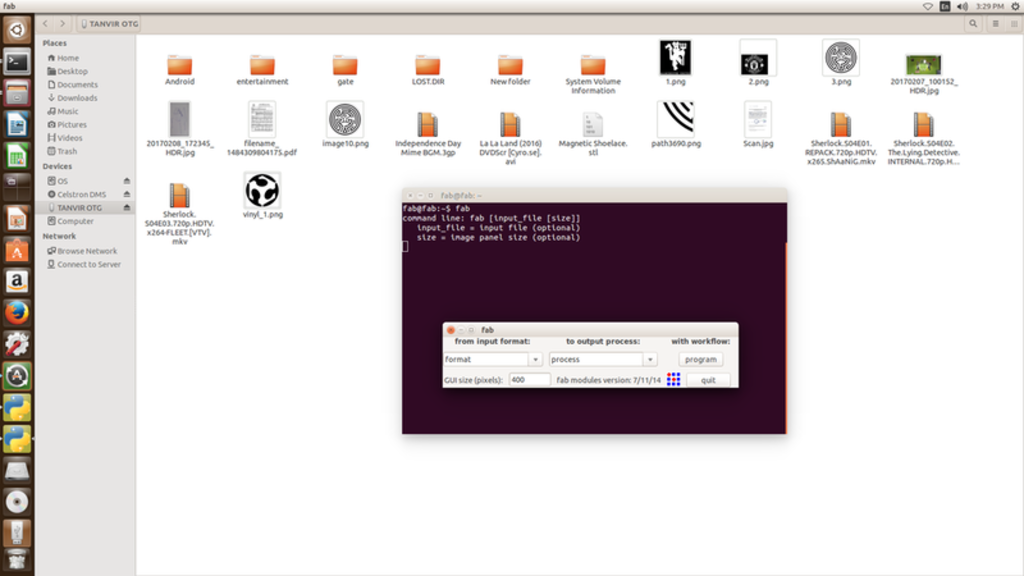Go forward in file manager
This screenshot has width=1024, height=576.
coord(62,24)
